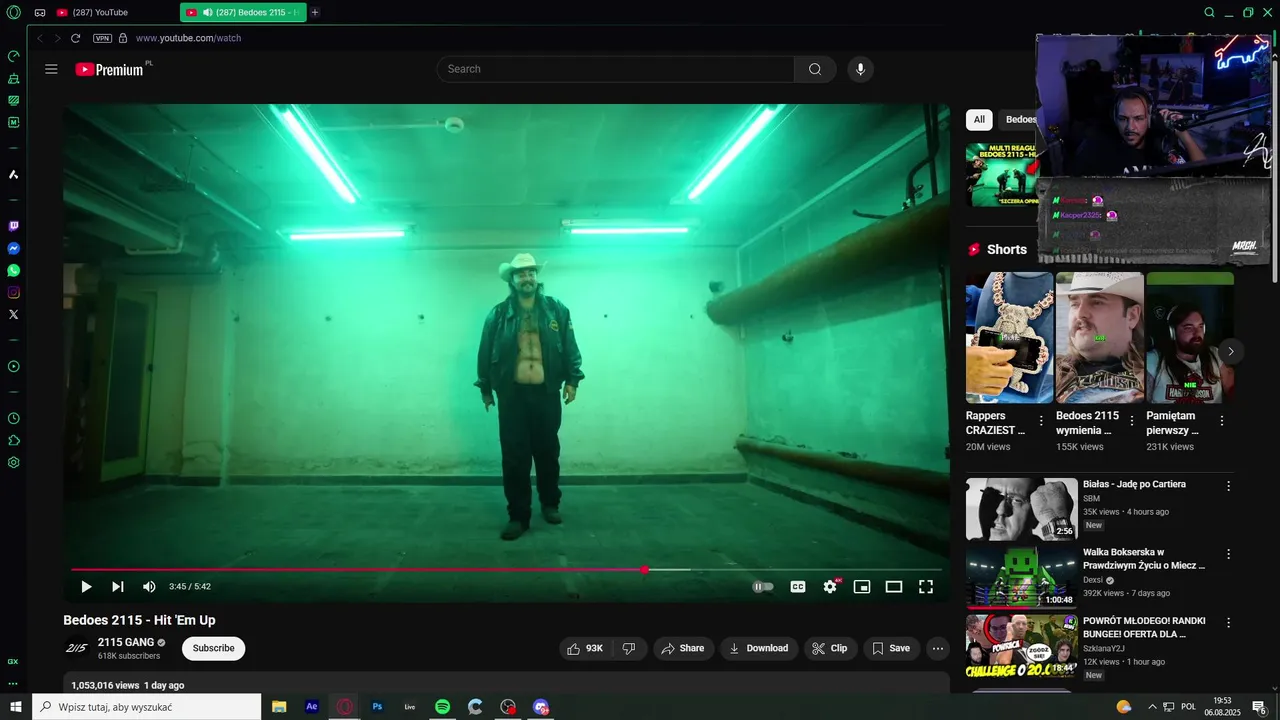Screen dimensions: 1280x720
Task: Like the video with 93K likes
Action: pyautogui.click(x=585, y=649)
